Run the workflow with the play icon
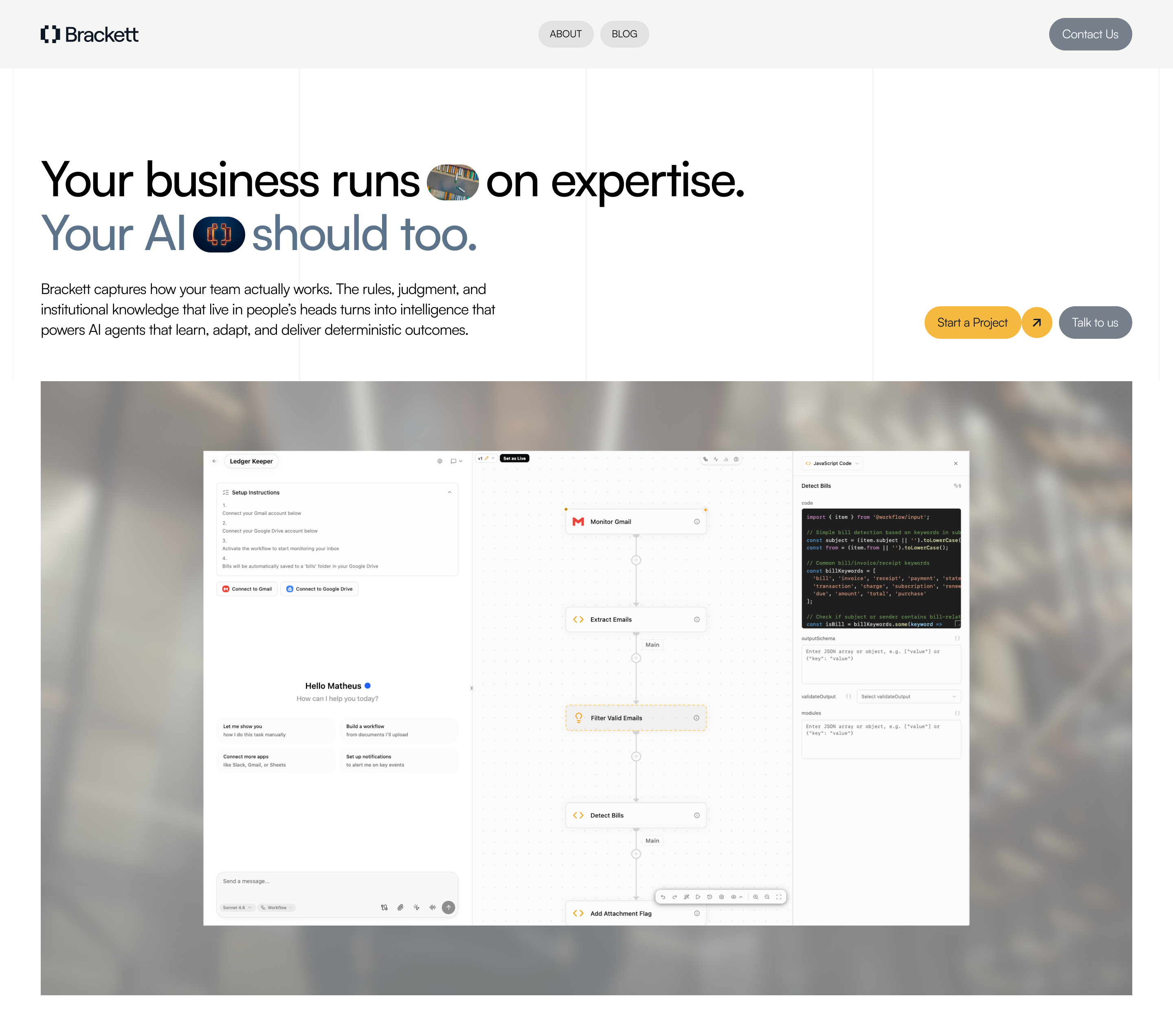 coord(698,897)
